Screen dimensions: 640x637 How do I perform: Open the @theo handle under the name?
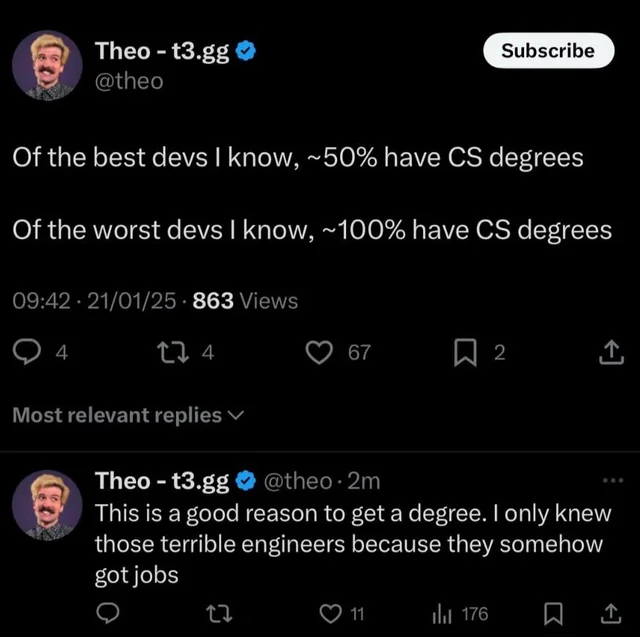(x=128, y=81)
